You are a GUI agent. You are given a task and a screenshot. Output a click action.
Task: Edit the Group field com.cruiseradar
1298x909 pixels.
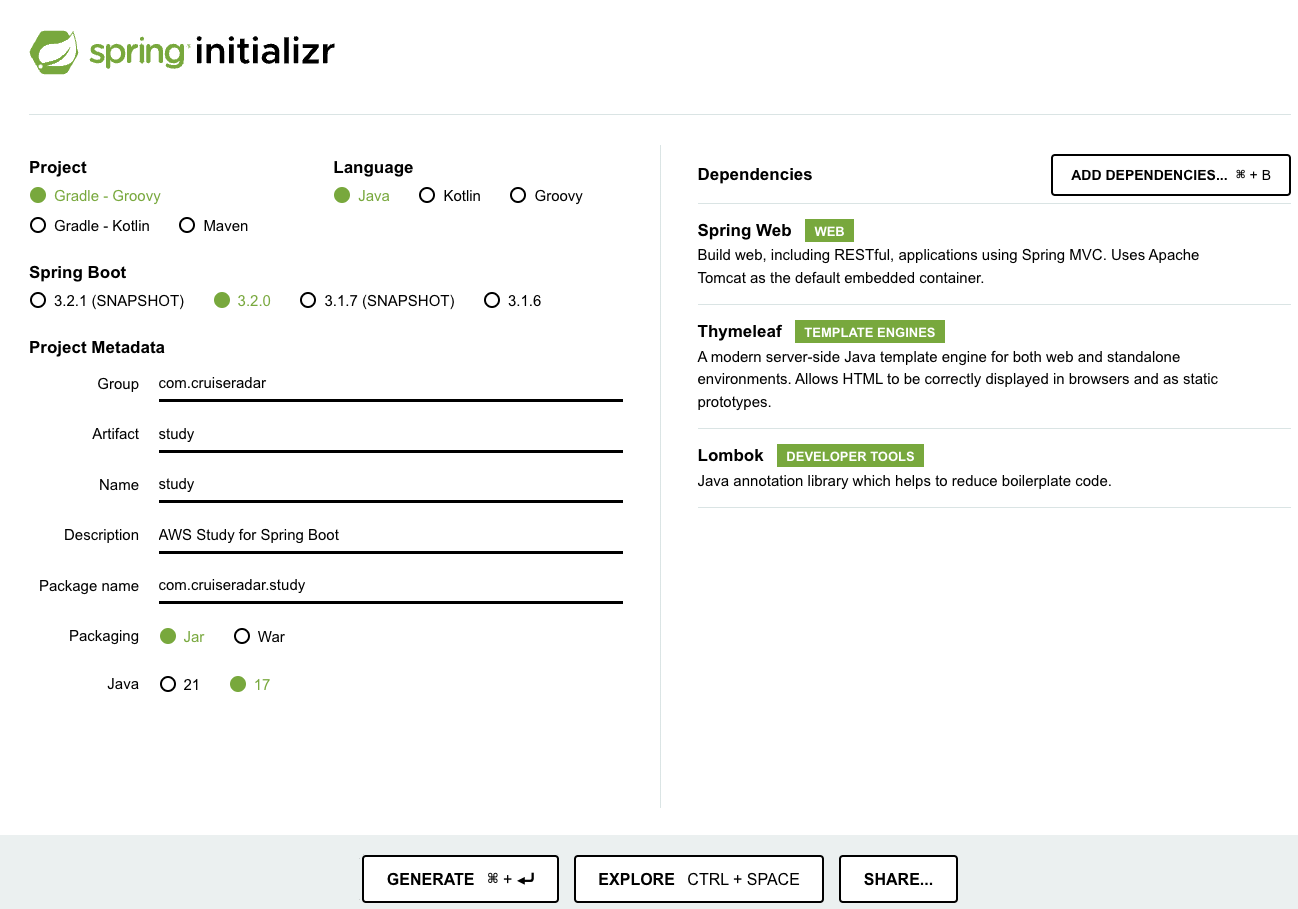coord(390,384)
